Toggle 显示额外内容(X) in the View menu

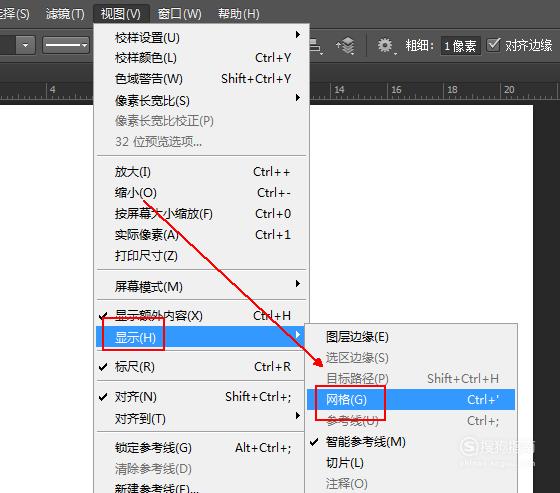point(201,315)
